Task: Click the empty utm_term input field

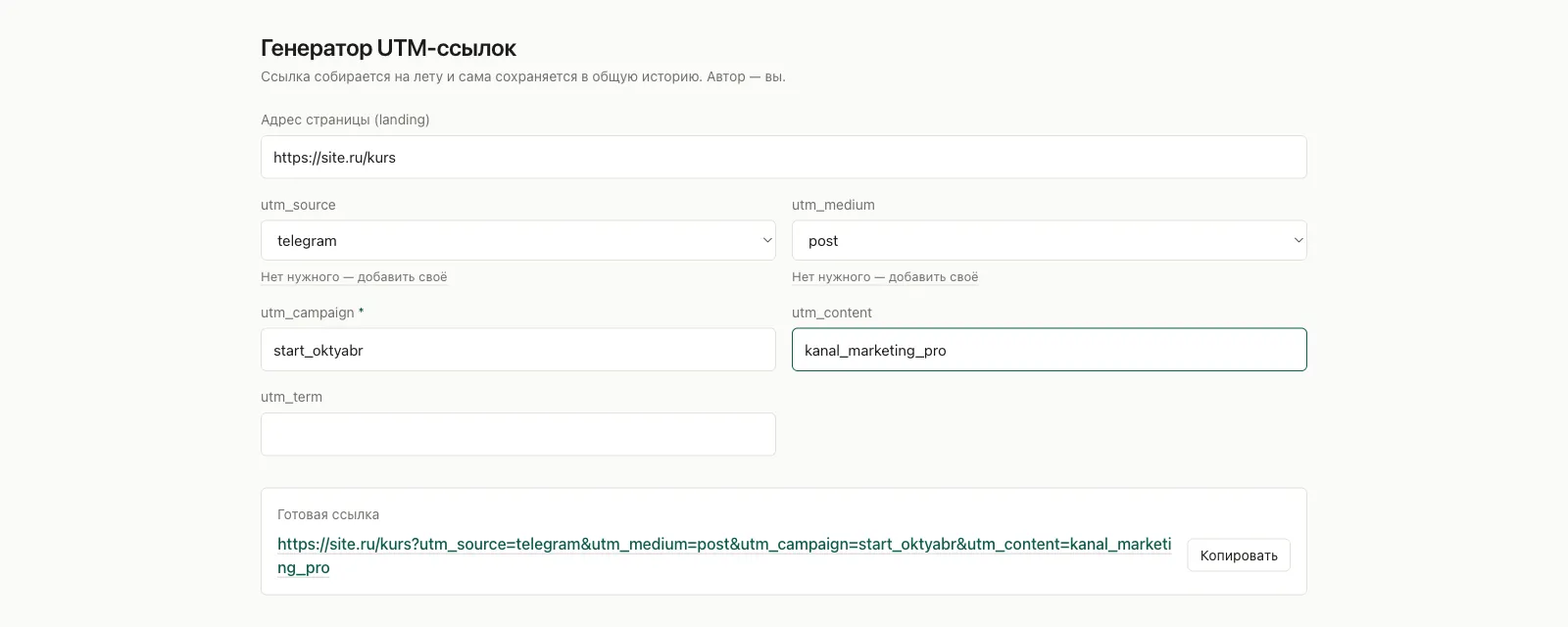Action: [517, 434]
